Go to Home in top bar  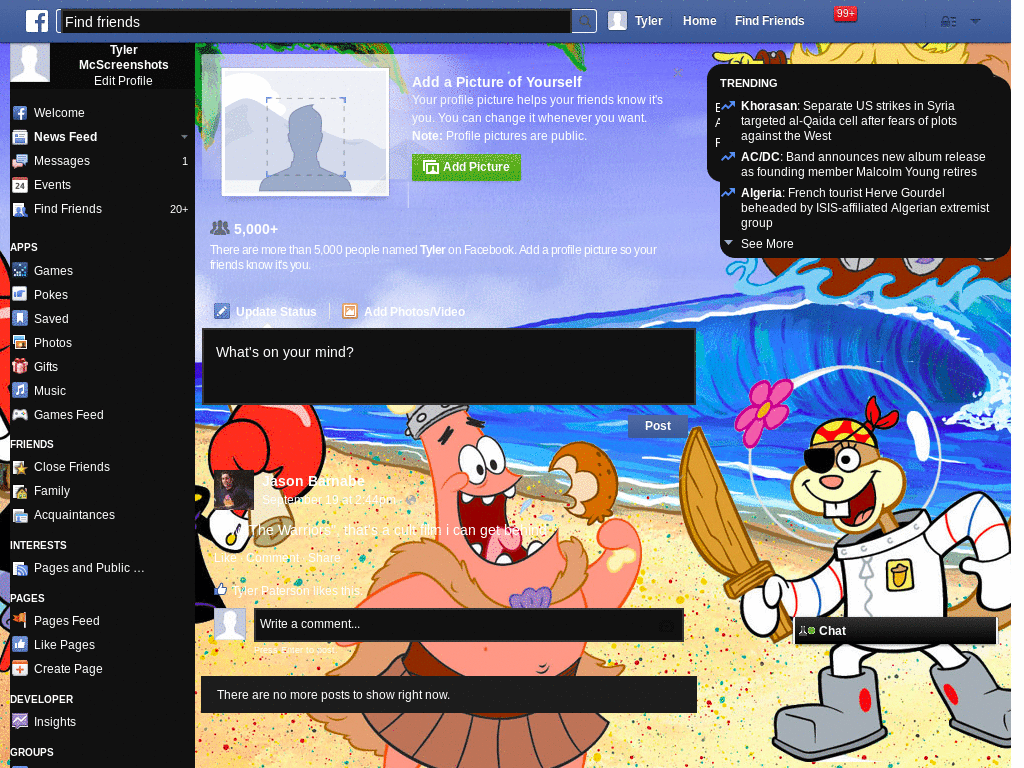(699, 21)
